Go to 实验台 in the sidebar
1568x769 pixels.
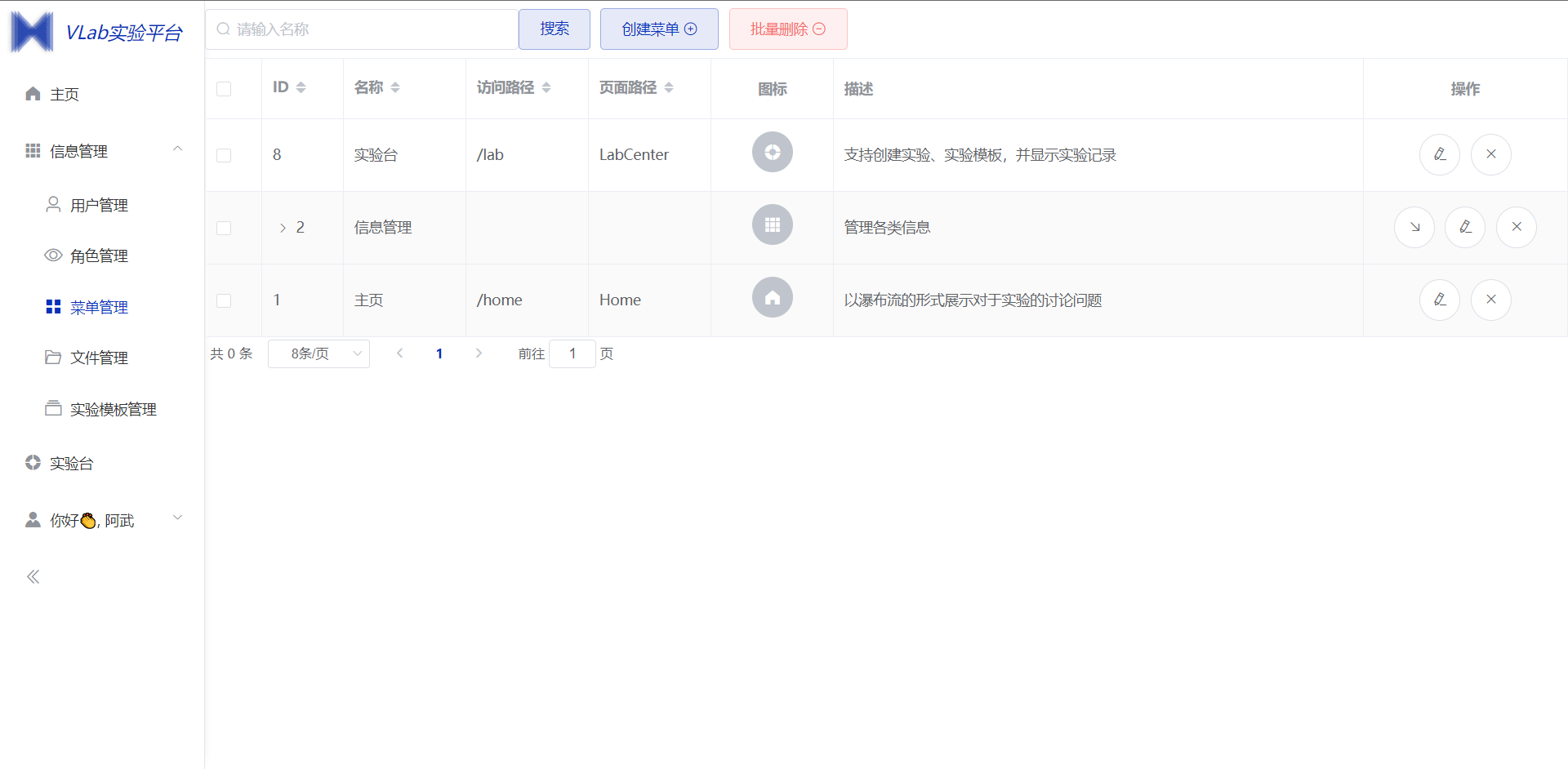(x=102, y=463)
